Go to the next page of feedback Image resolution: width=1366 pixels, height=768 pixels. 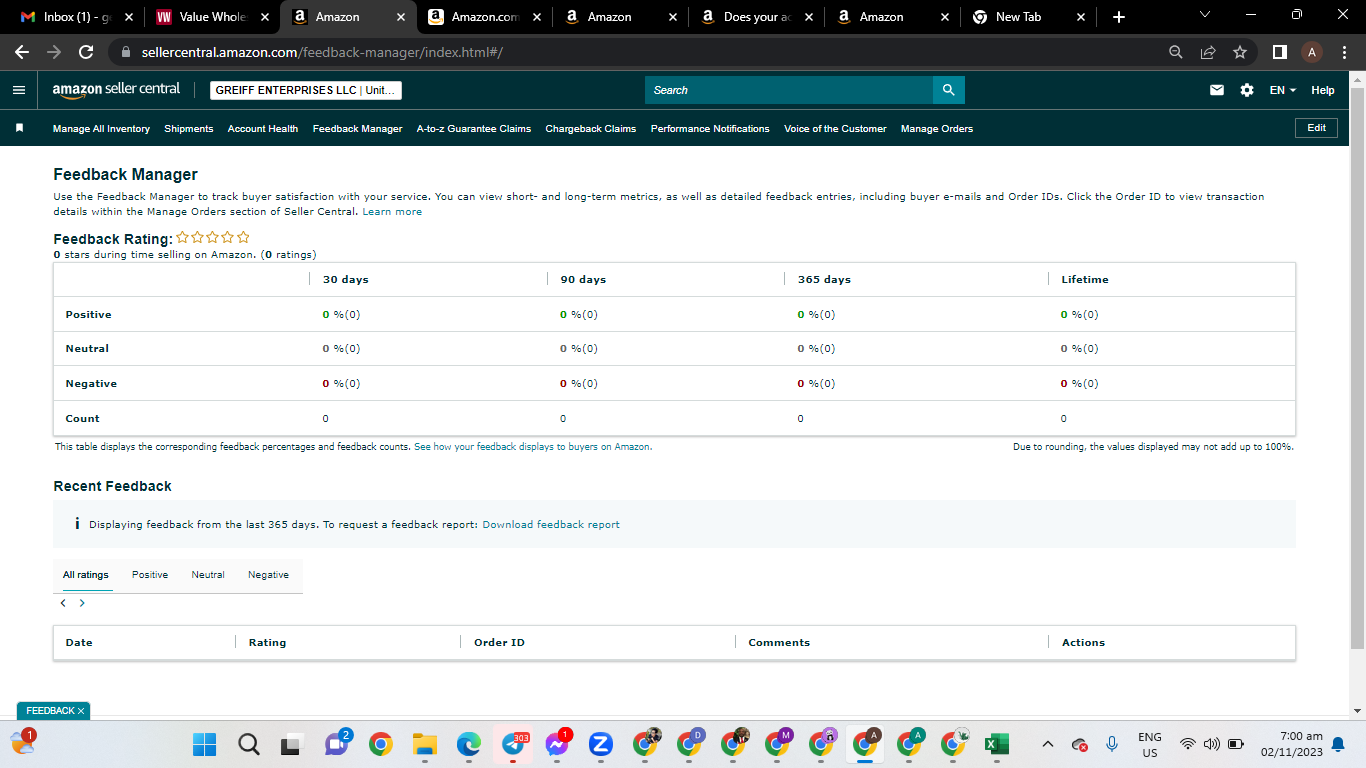pyautogui.click(x=82, y=603)
